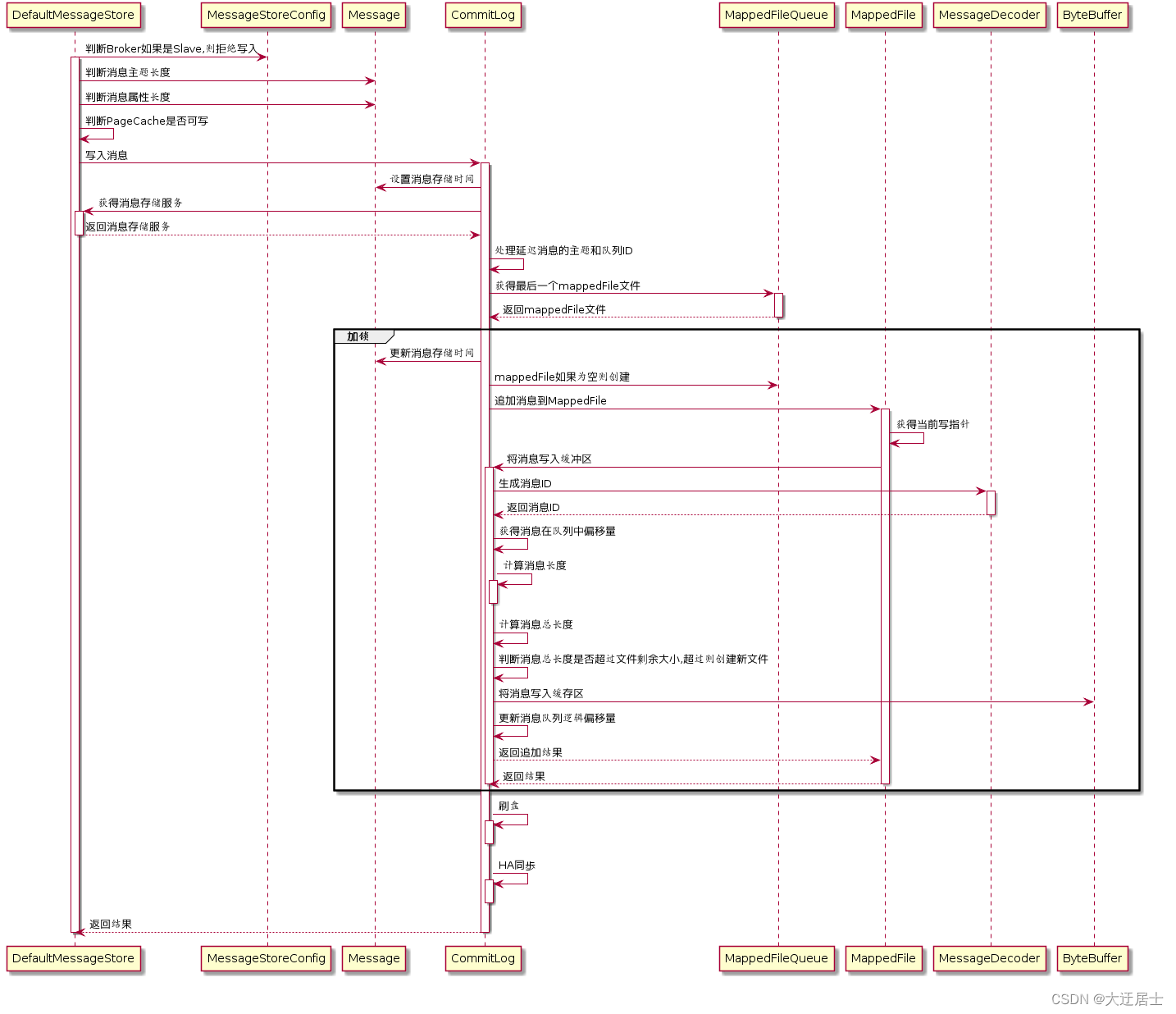The width and height of the screenshot is (1176, 1014).
Task: Click the label '更新消息队列逻辑偏移量'
Action: click(558, 718)
